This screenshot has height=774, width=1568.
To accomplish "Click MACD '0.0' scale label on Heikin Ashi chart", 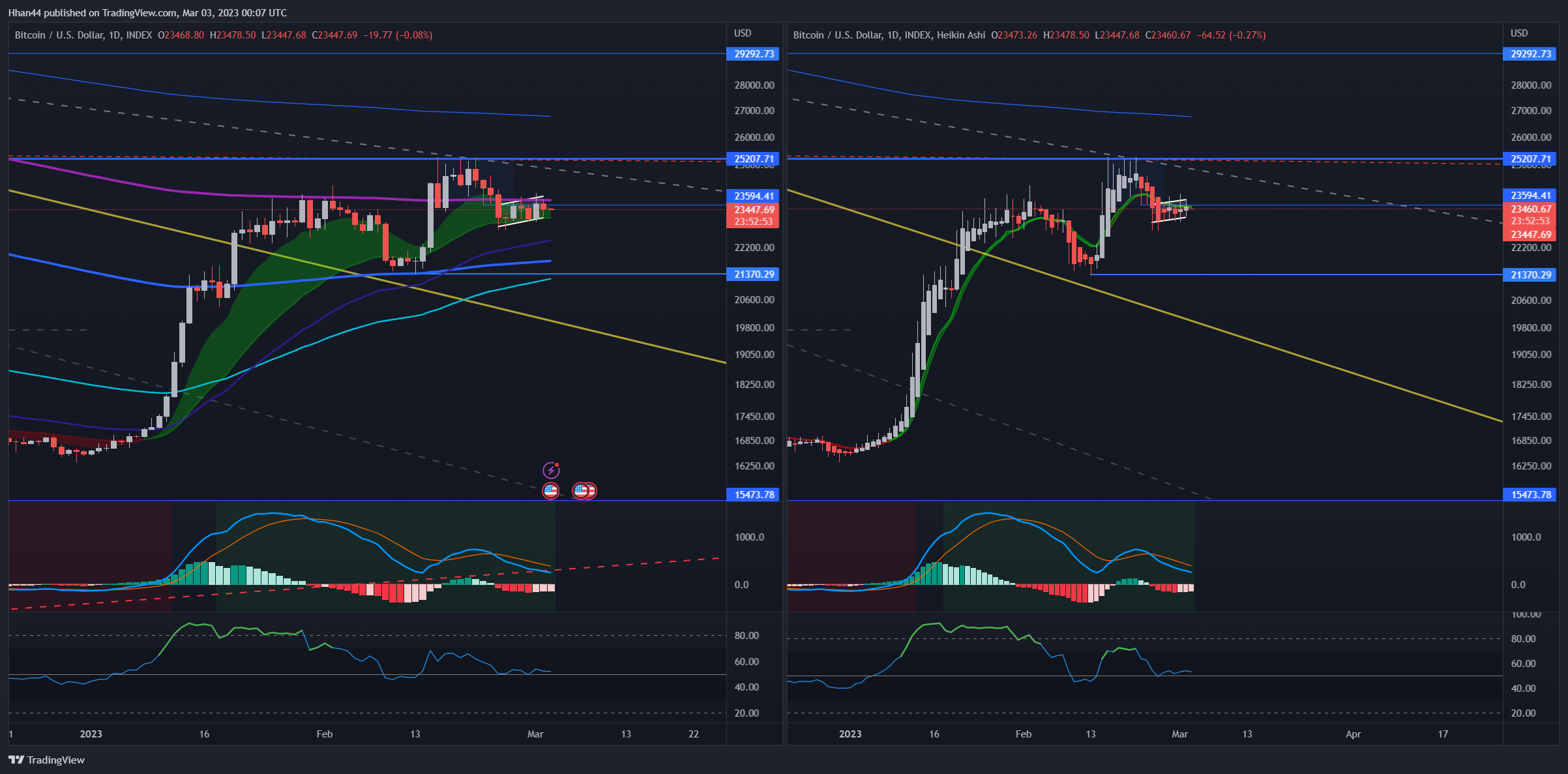I will [1518, 585].
